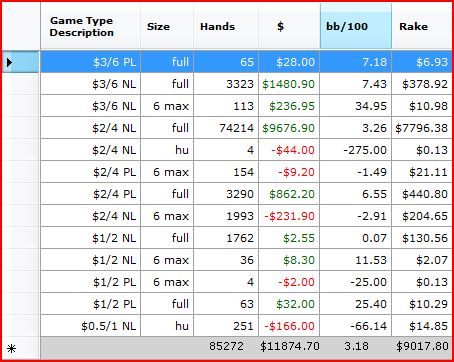Click the $9017.80 total rake cell
Image resolution: width=454 pixels, height=362 pixels.
point(422,347)
